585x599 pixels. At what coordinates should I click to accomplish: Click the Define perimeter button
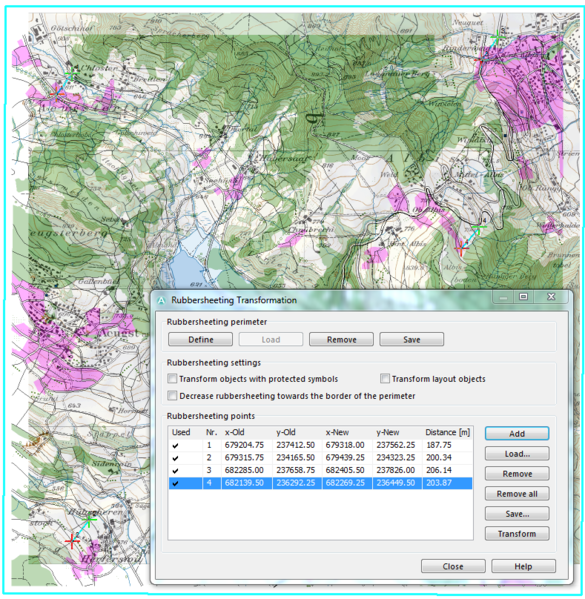[200, 339]
